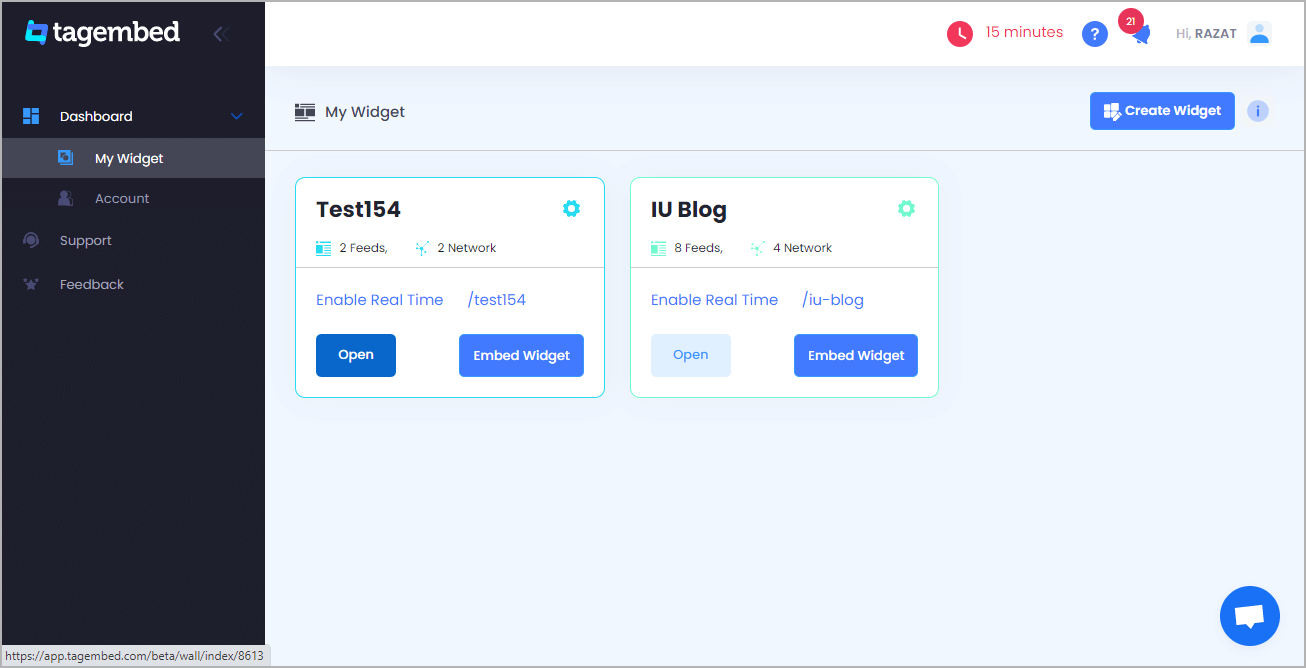Open the Feedback menu item

(92, 284)
